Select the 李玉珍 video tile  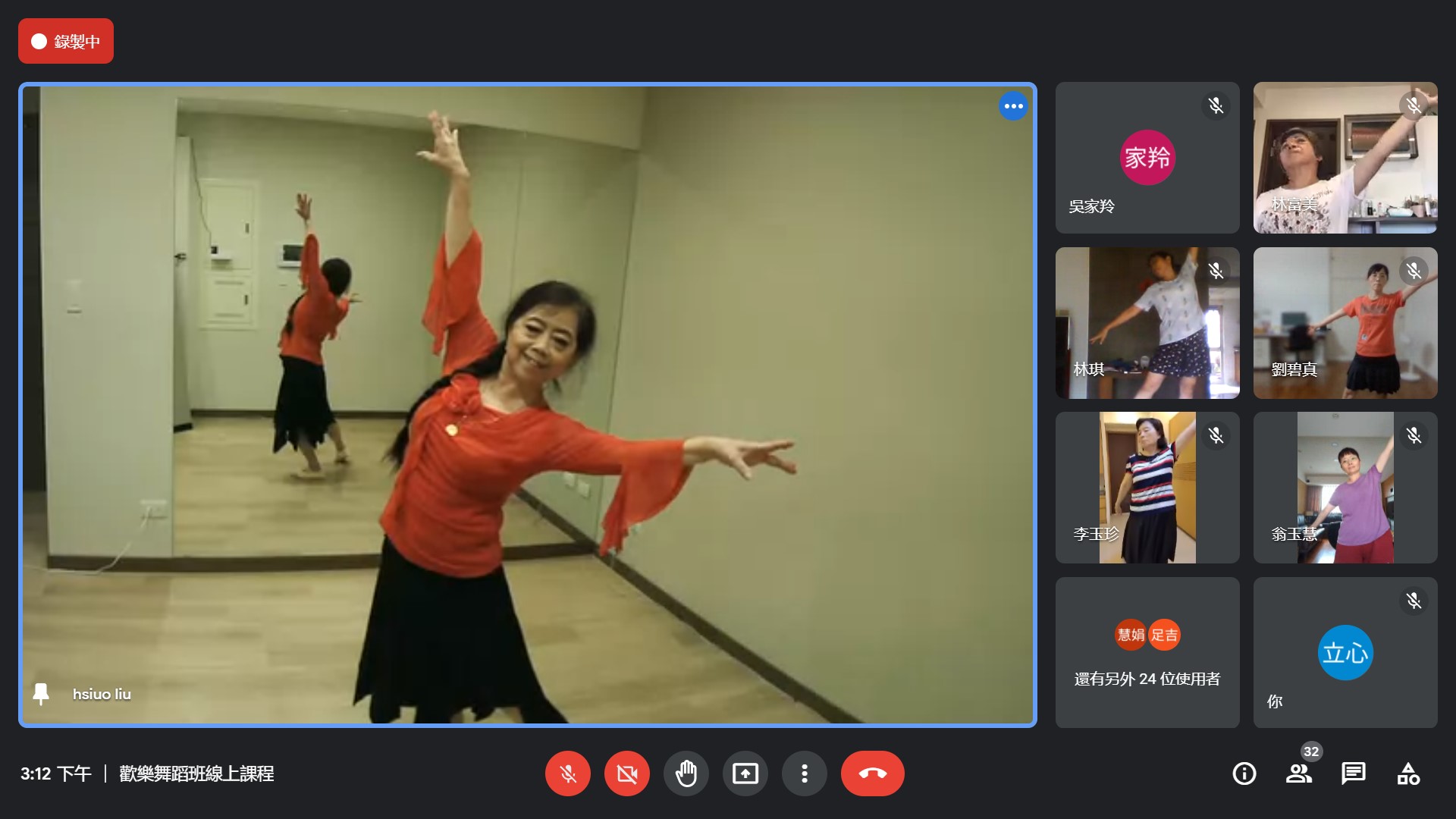pyautogui.click(x=1147, y=488)
